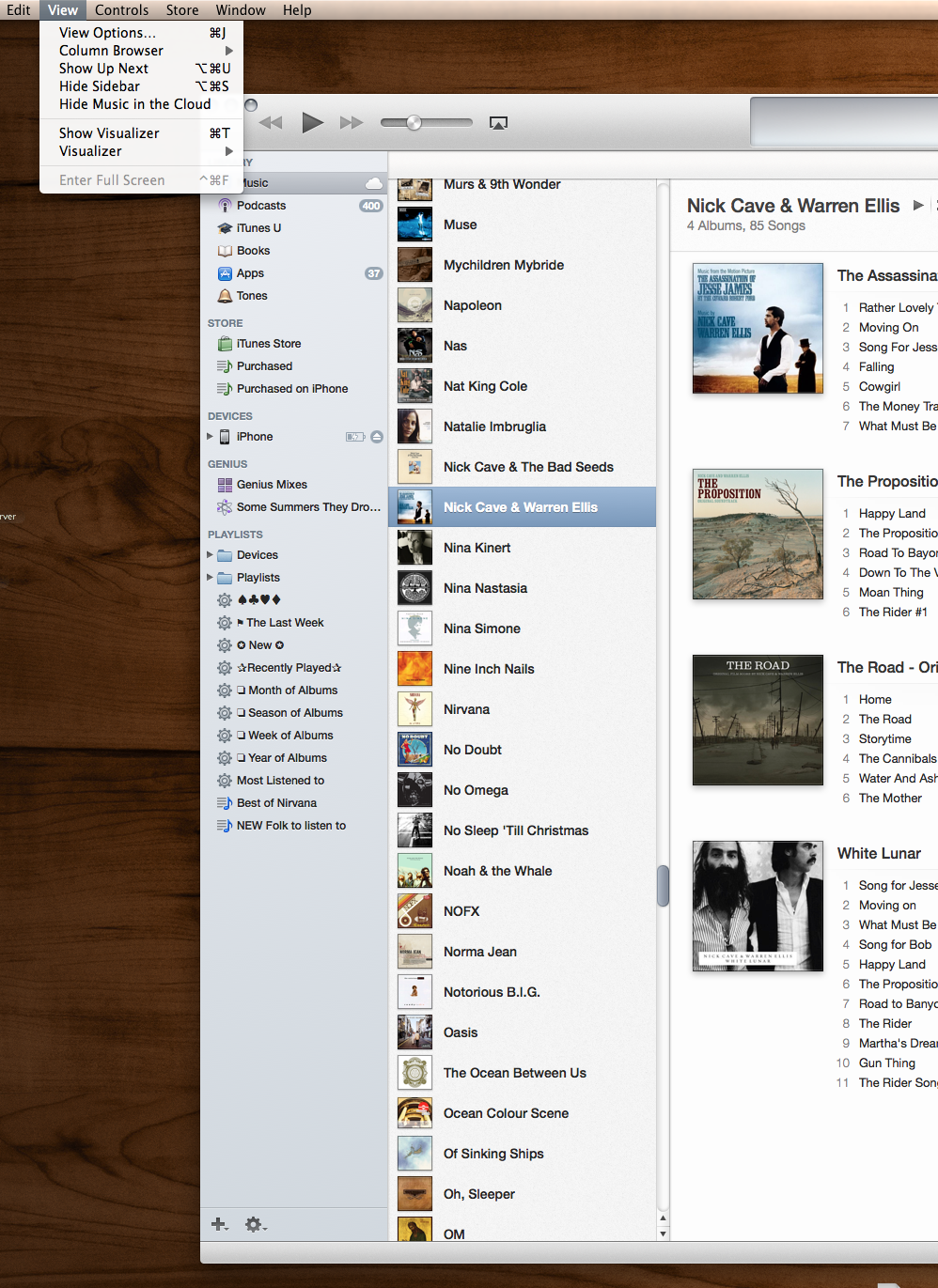Image resolution: width=938 pixels, height=1288 pixels.
Task: Click White Lunar album cover
Action: [758, 906]
